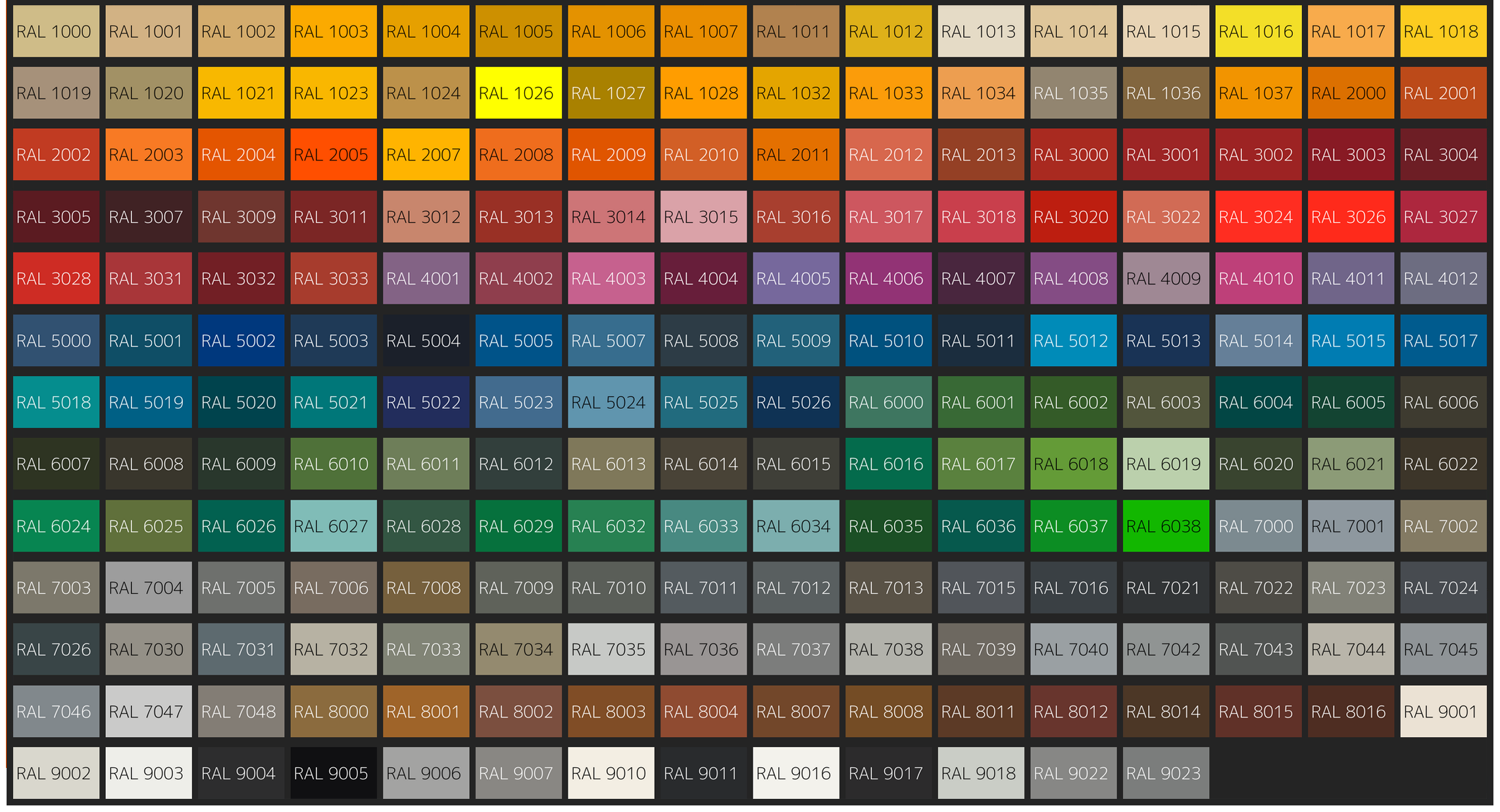This screenshot has width=1500, height=812.
Task: Pick the RAL 4003 pink swatch
Action: [x=611, y=278]
